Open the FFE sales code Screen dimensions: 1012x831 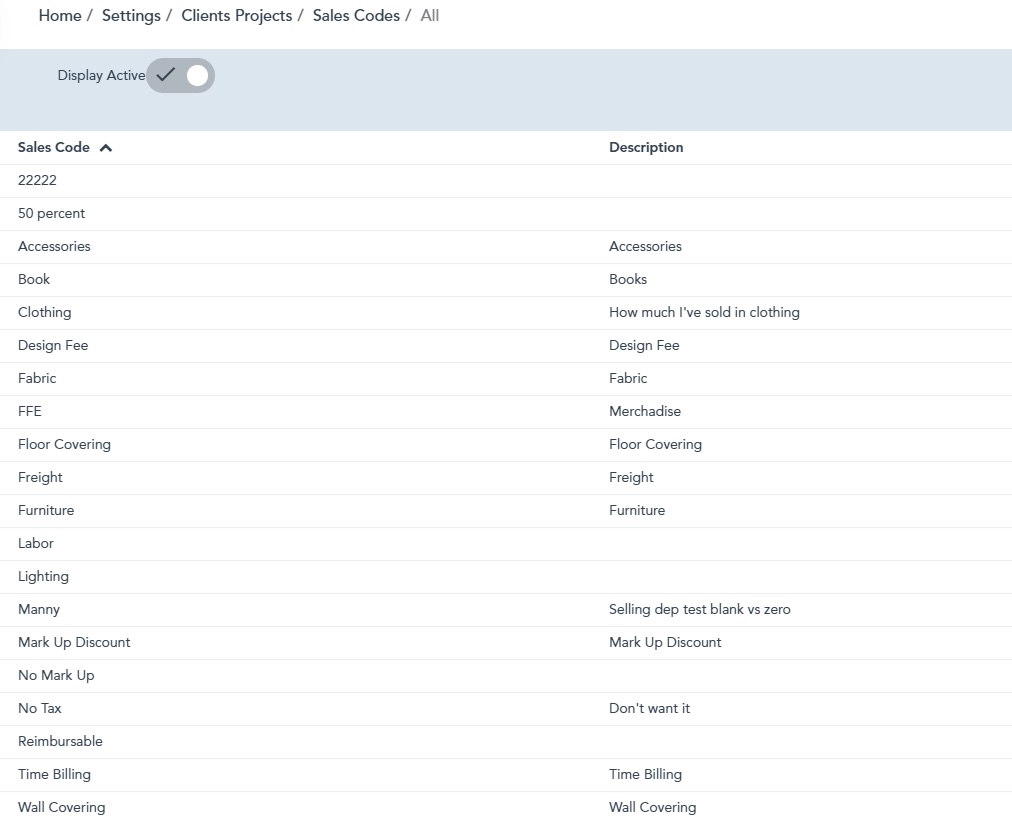pos(30,411)
